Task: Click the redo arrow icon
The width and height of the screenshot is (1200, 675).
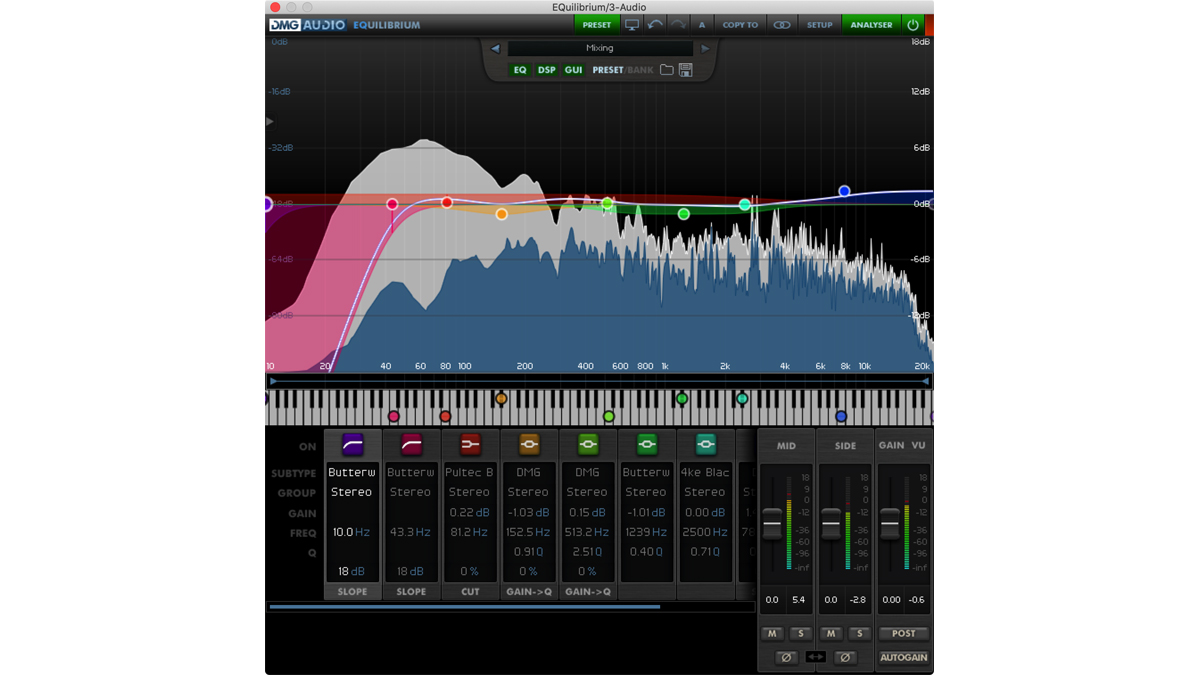Action: pos(678,25)
